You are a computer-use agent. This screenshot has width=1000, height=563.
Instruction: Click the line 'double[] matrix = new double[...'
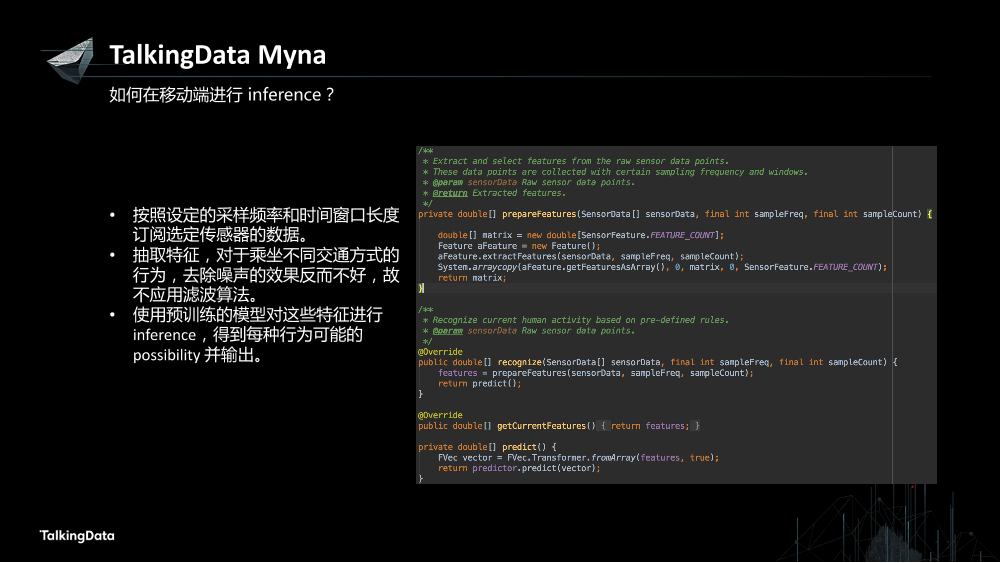580,235
